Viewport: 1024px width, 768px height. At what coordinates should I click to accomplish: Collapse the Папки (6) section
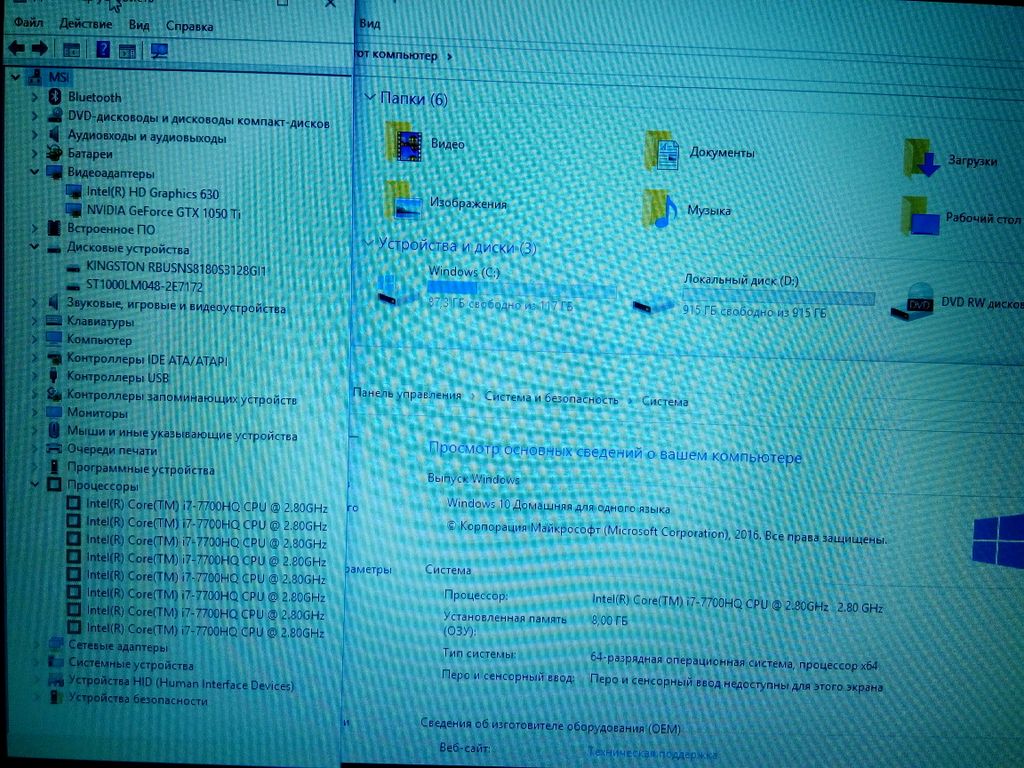[x=371, y=97]
